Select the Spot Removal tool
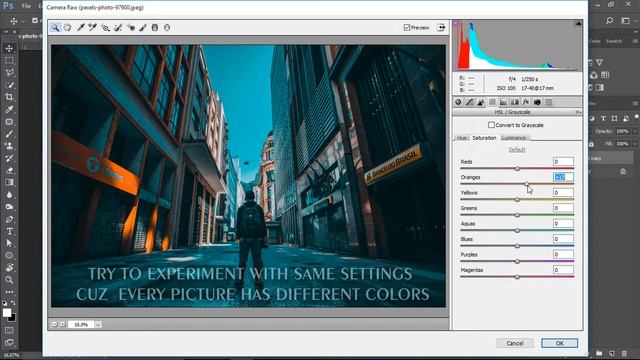The height and width of the screenshot is (360, 640). 118,27
